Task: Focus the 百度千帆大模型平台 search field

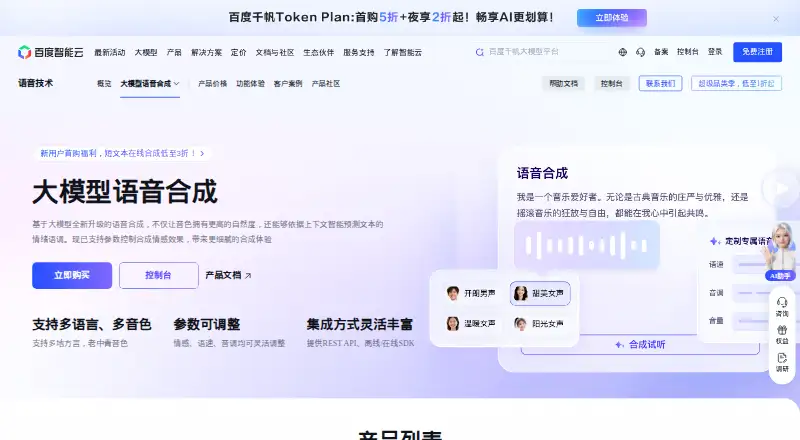Action: click(541, 52)
